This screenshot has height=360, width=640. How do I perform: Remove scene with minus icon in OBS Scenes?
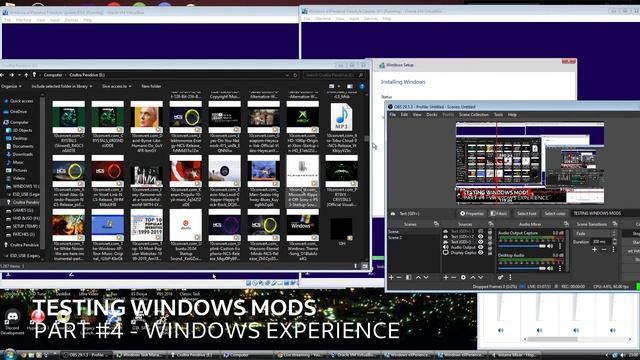point(399,278)
